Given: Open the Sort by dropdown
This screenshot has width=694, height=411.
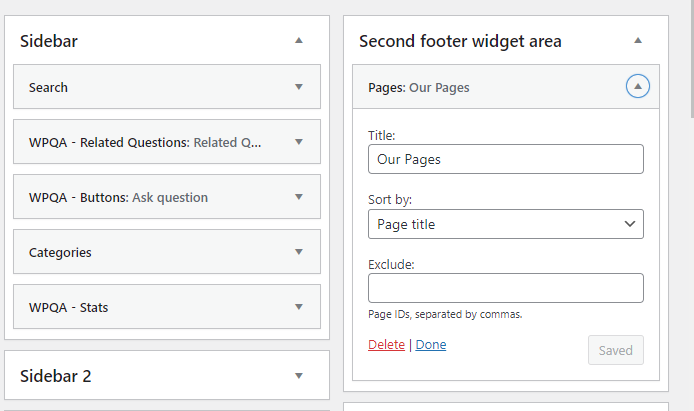Looking at the screenshot, I should 505,224.
